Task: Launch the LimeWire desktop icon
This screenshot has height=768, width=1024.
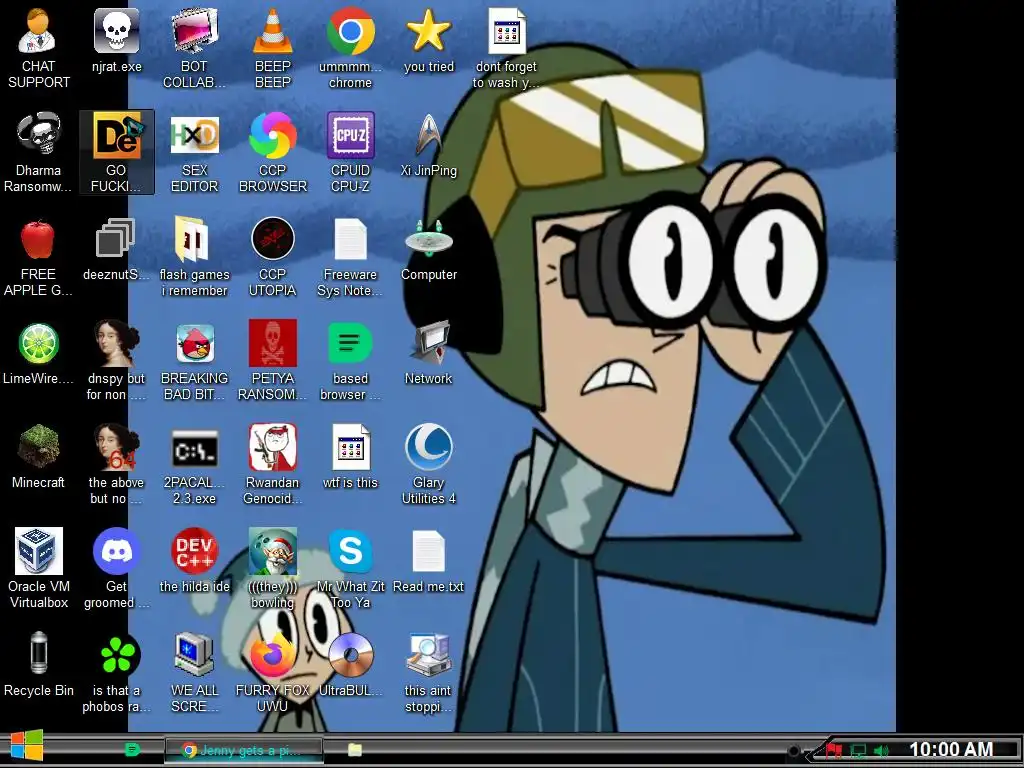Action: click(38, 353)
